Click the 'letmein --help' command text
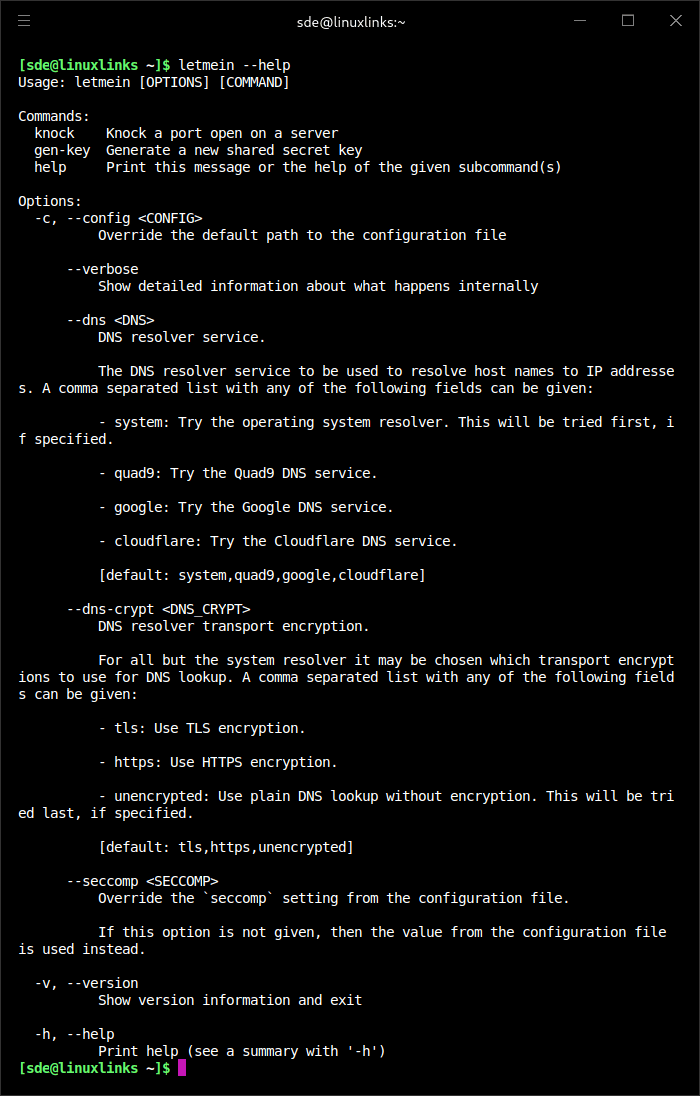 click(234, 65)
